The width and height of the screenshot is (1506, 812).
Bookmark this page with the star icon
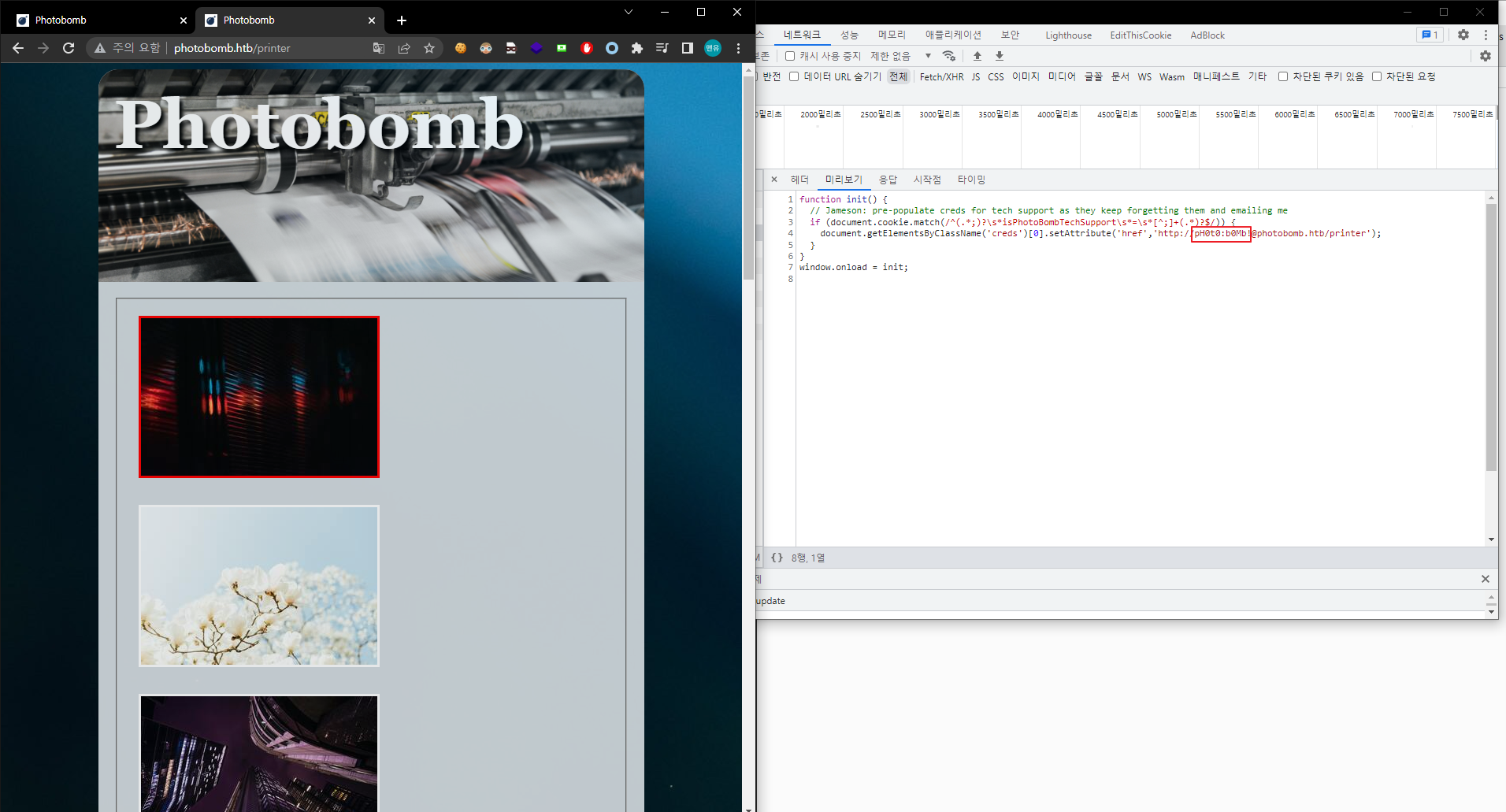429,48
